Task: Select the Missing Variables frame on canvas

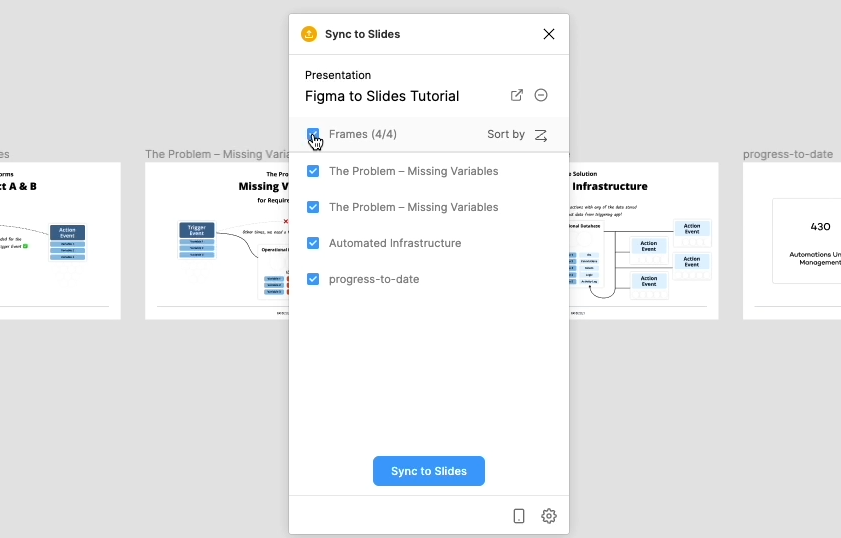Action: [217, 241]
